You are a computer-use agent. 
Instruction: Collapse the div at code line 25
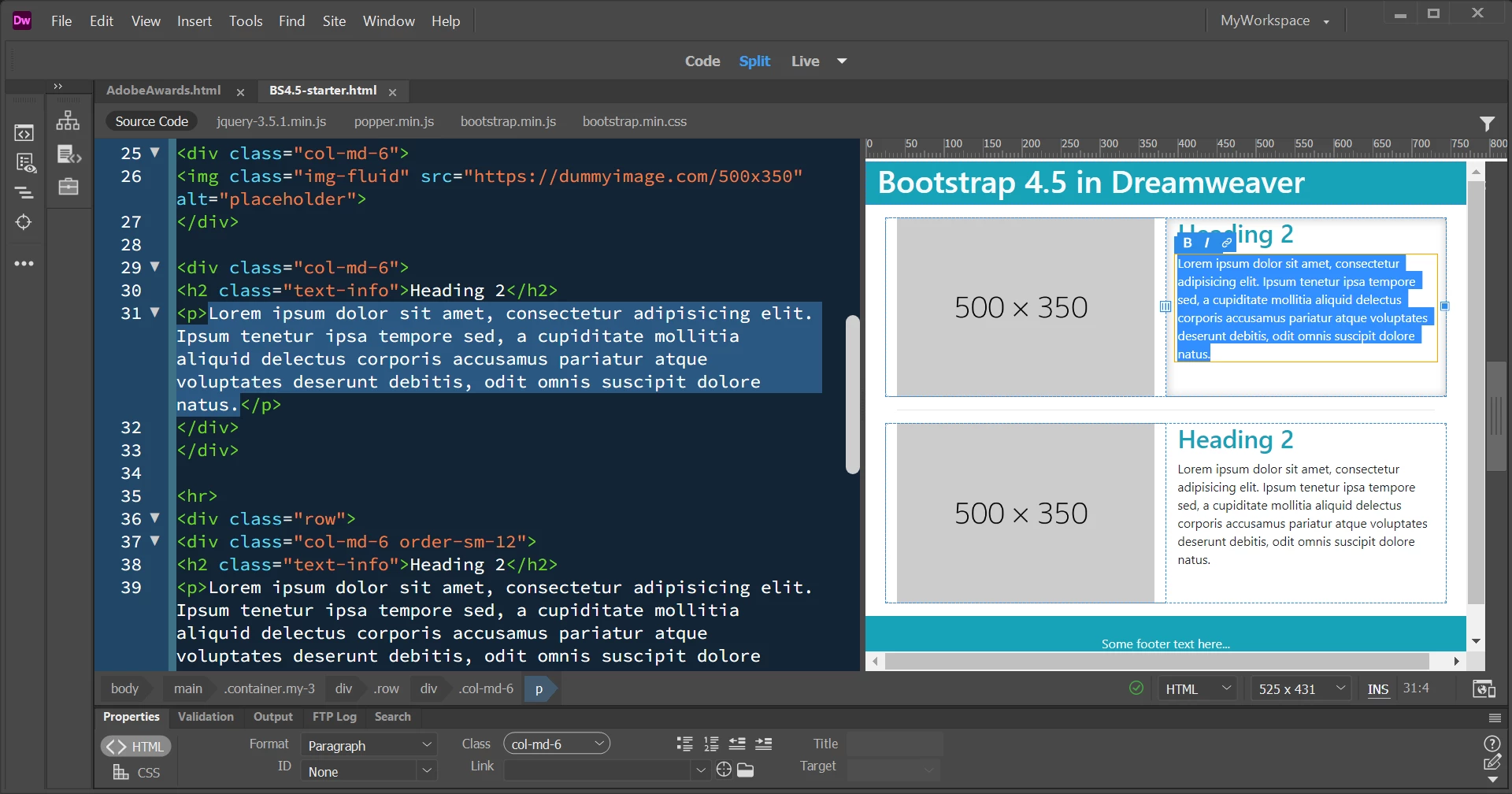pos(155,152)
